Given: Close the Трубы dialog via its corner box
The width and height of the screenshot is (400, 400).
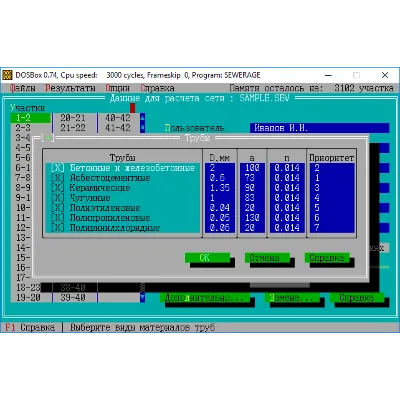Looking at the screenshot, I should tap(48, 138).
